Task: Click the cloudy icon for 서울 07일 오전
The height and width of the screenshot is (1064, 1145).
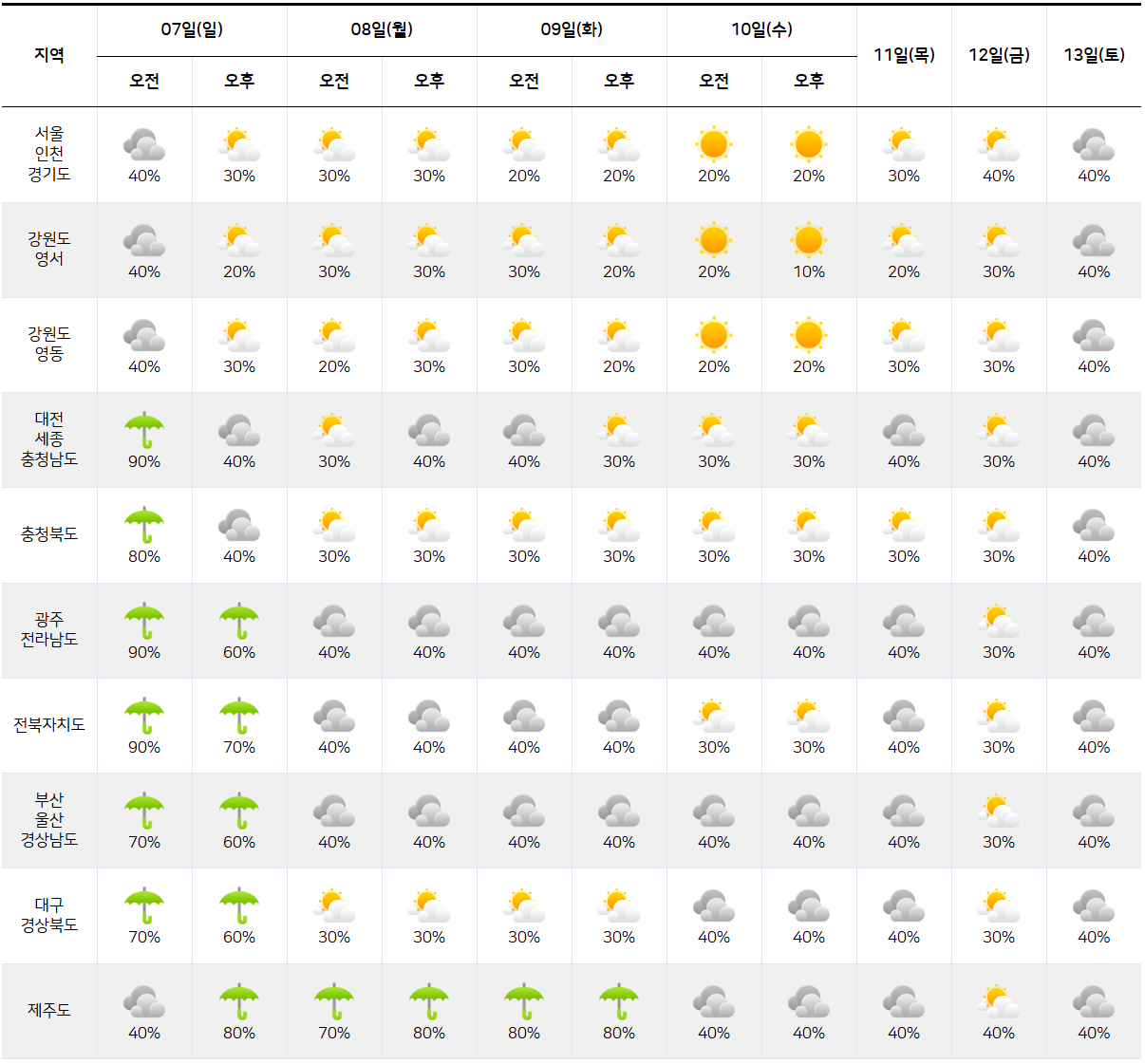Action: tap(144, 145)
